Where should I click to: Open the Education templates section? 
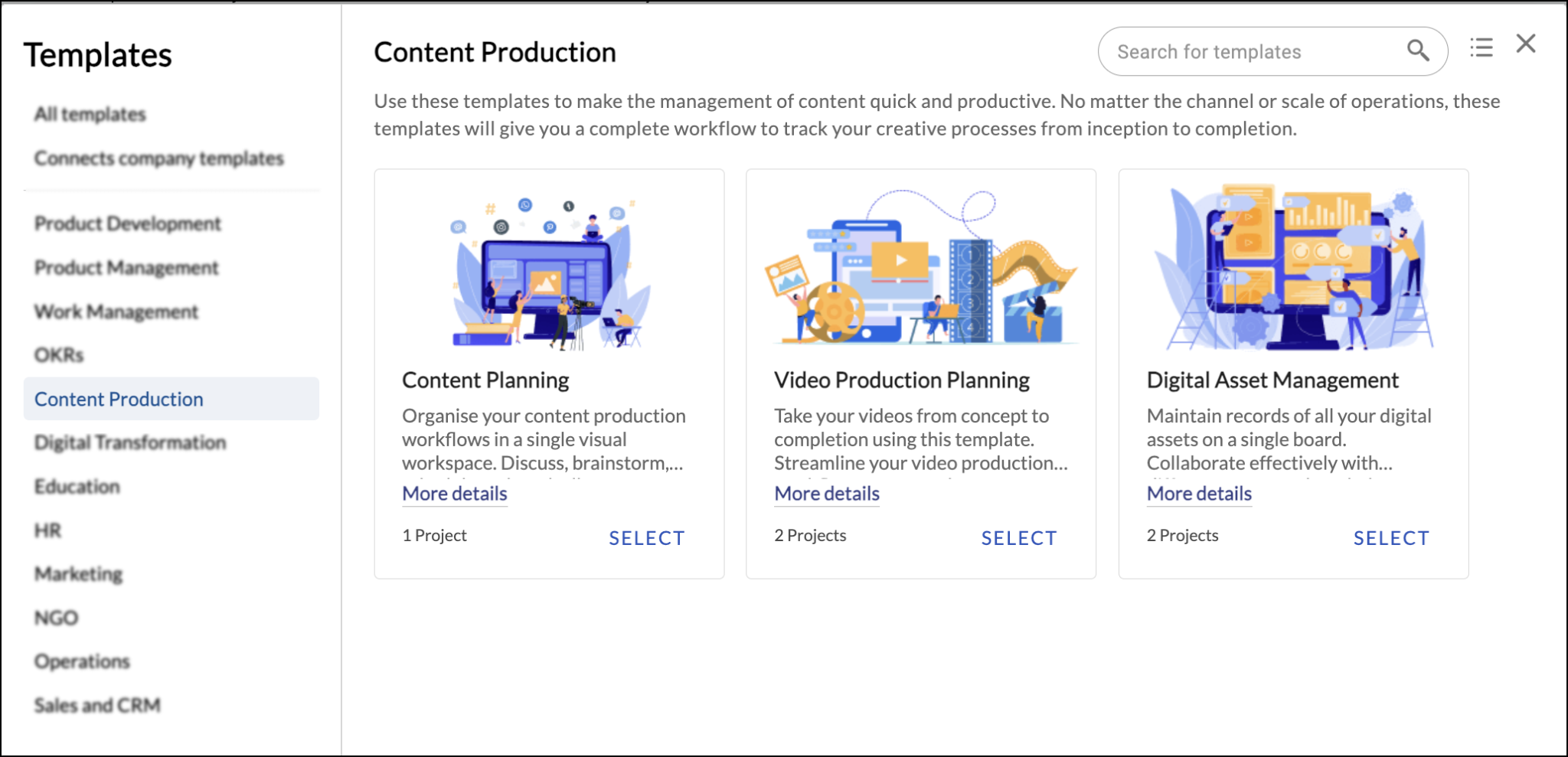76,486
